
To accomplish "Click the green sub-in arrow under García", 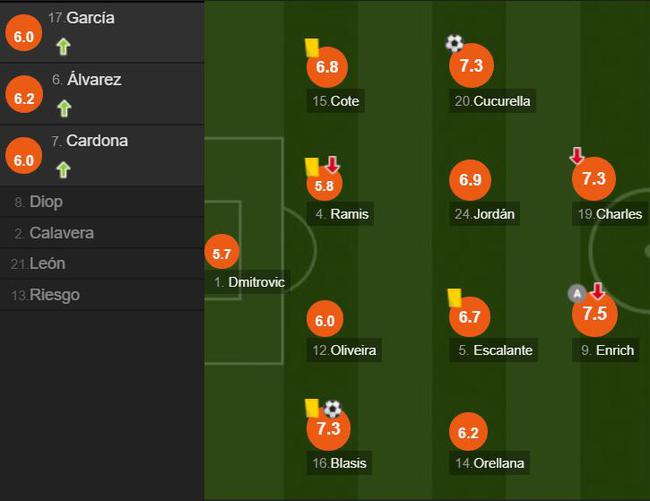I will [63, 46].
